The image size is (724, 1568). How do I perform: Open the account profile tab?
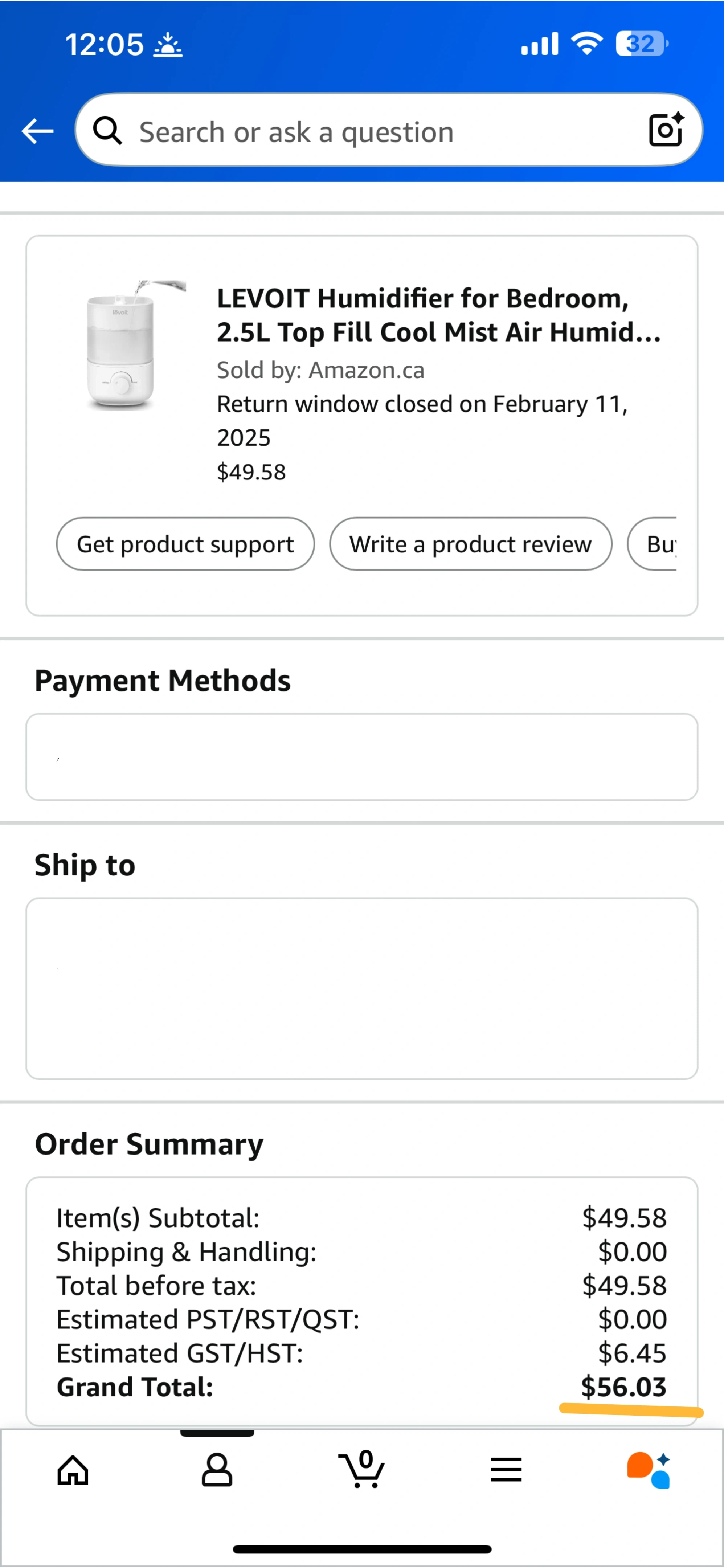click(x=217, y=1470)
